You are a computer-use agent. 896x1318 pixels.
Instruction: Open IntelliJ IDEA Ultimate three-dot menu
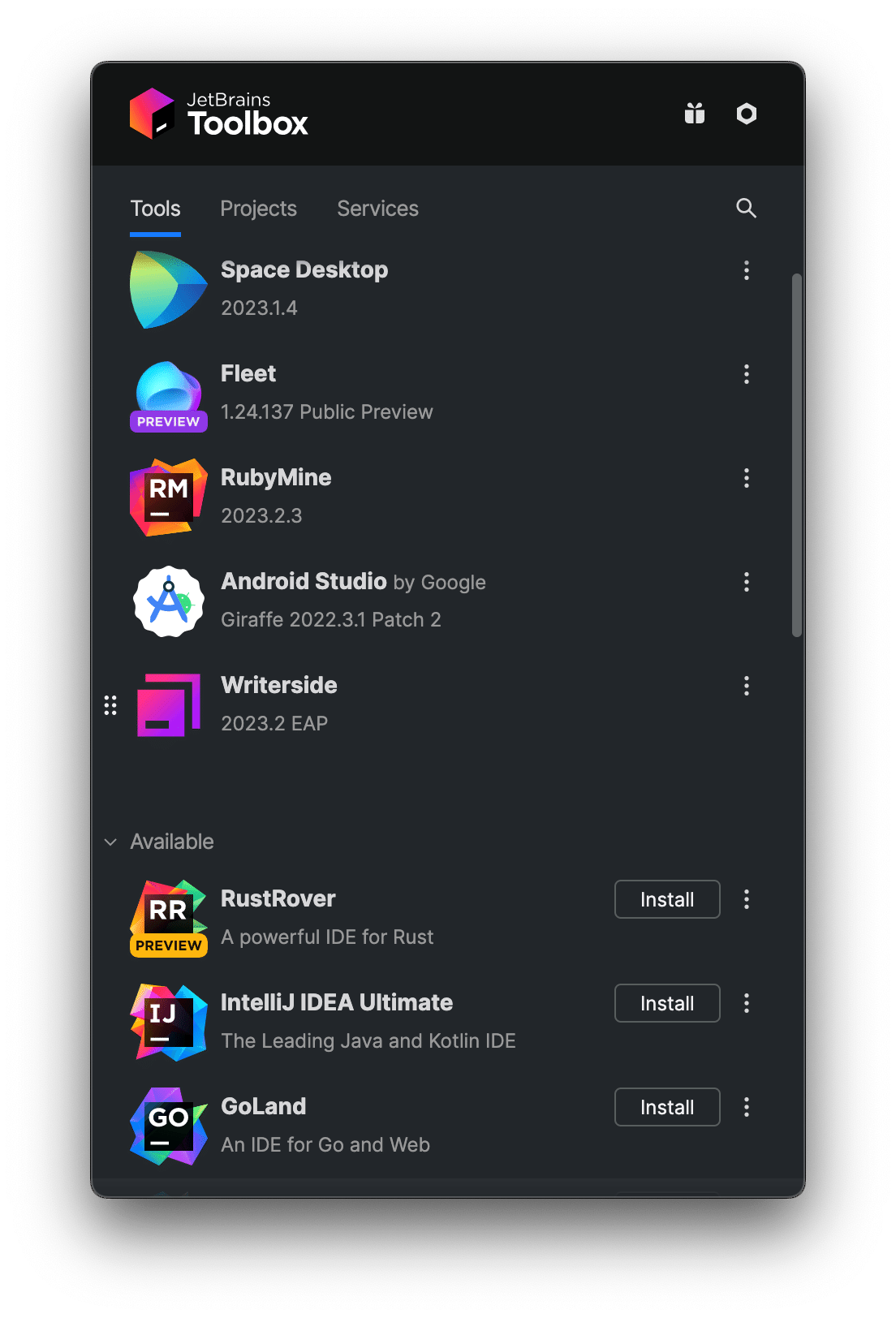pos(747,1003)
